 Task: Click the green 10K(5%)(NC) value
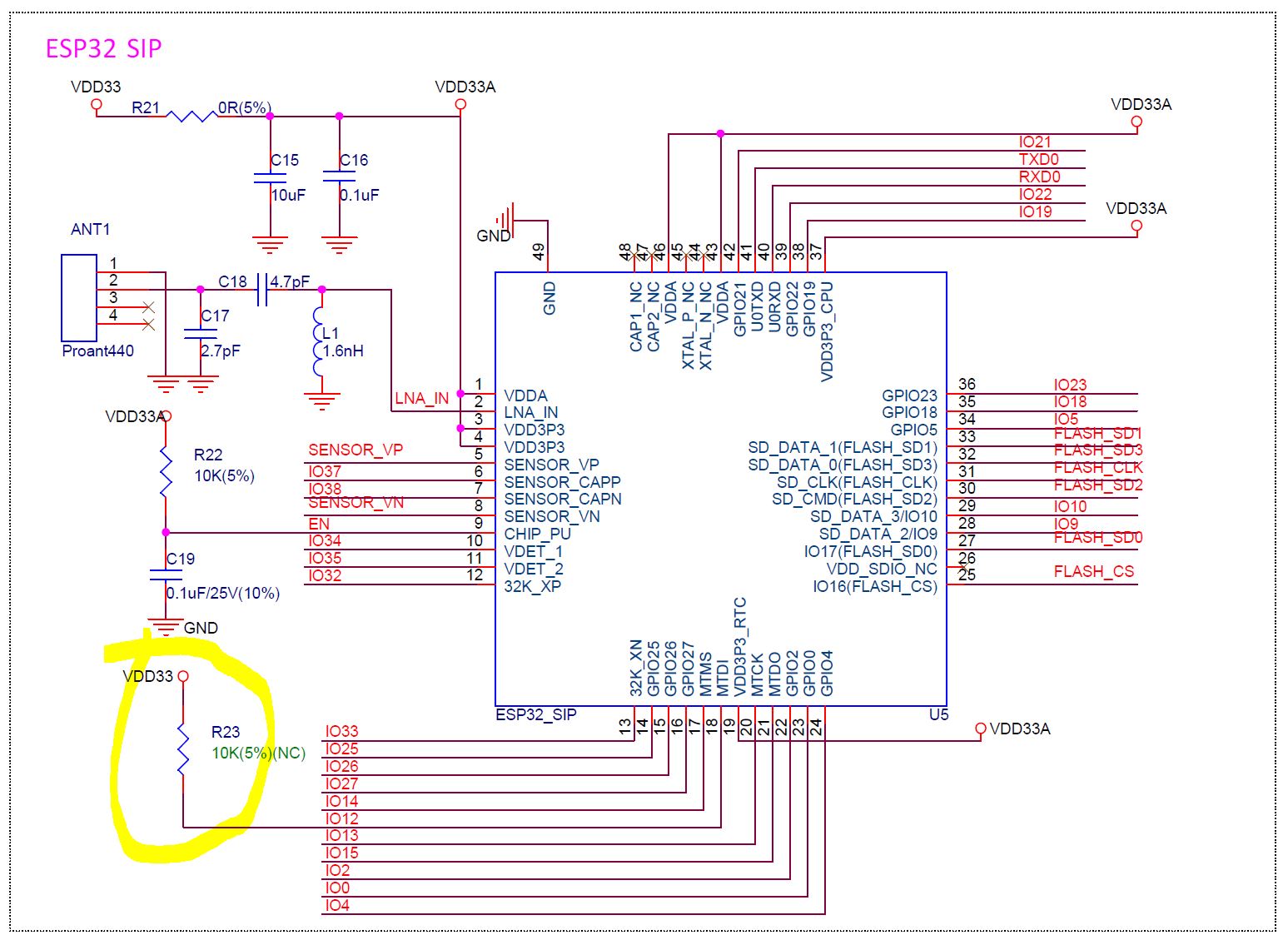(258, 753)
